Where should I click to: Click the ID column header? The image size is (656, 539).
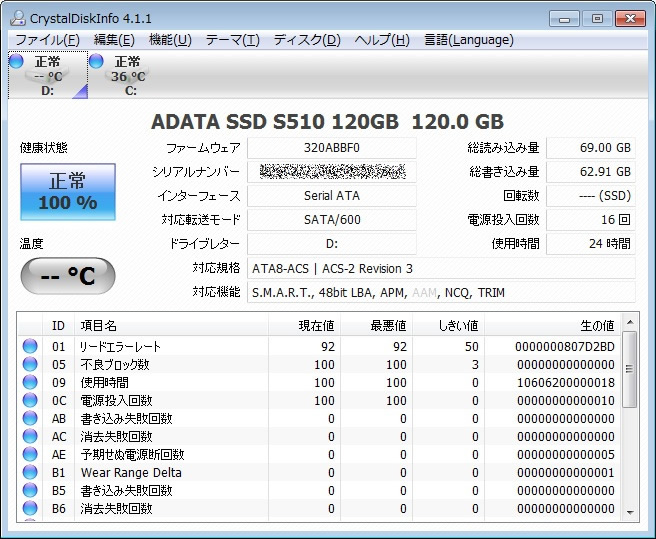pyautogui.click(x=59, y=325)
